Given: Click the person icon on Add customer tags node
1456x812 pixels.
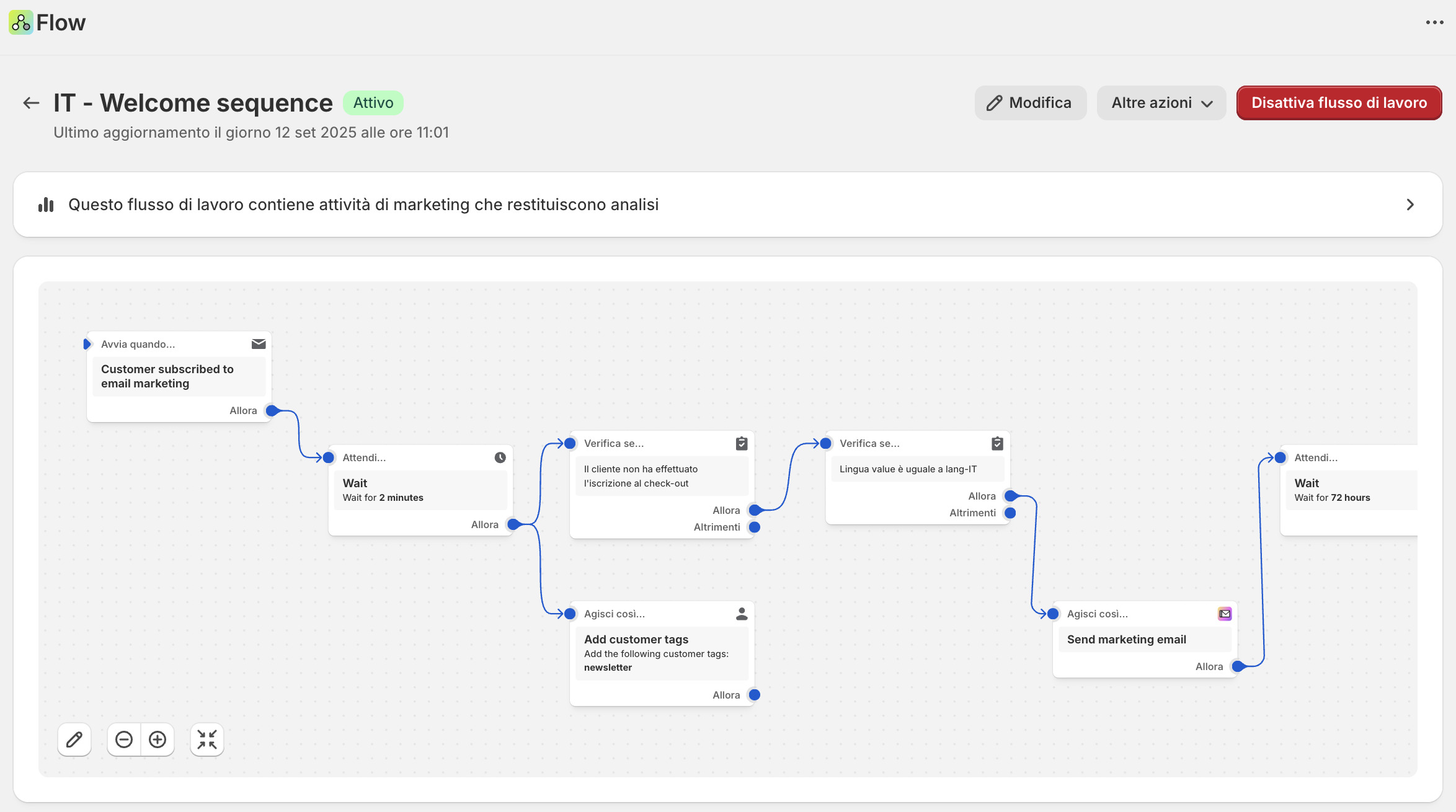Looking at the screenshot, I should point(742,614).
